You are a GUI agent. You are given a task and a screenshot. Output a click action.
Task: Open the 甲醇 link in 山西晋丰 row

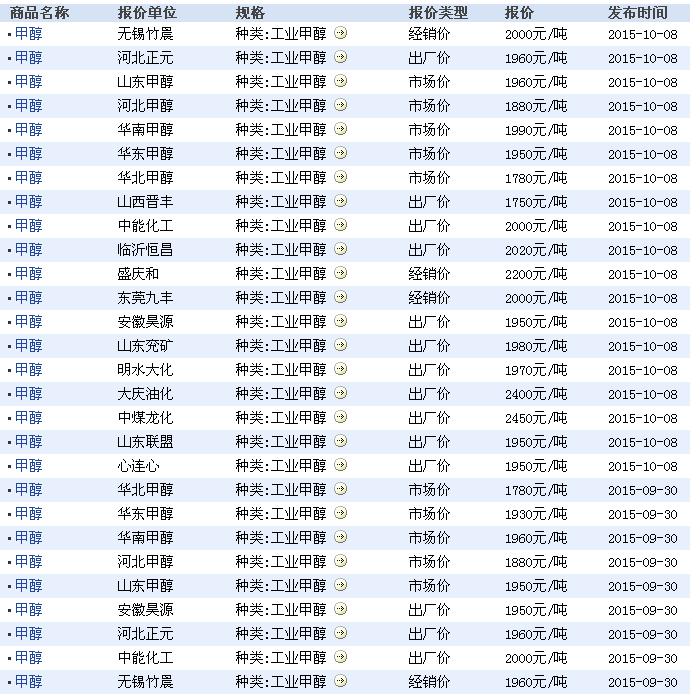click(x=29, y=202)
